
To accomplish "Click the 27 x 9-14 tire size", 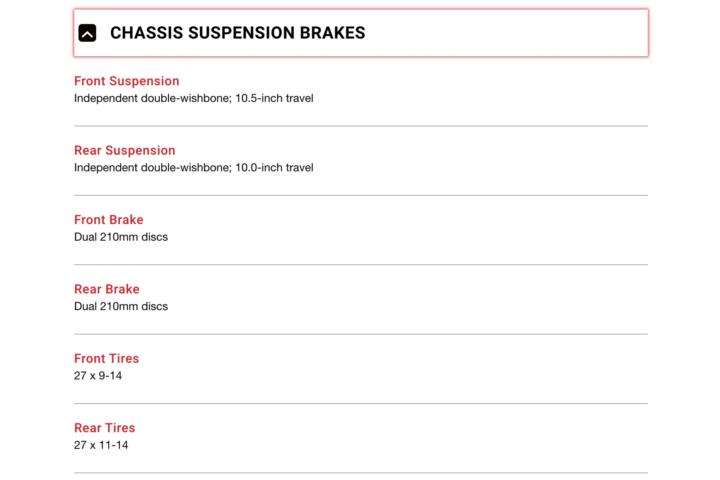I will 98,376.
